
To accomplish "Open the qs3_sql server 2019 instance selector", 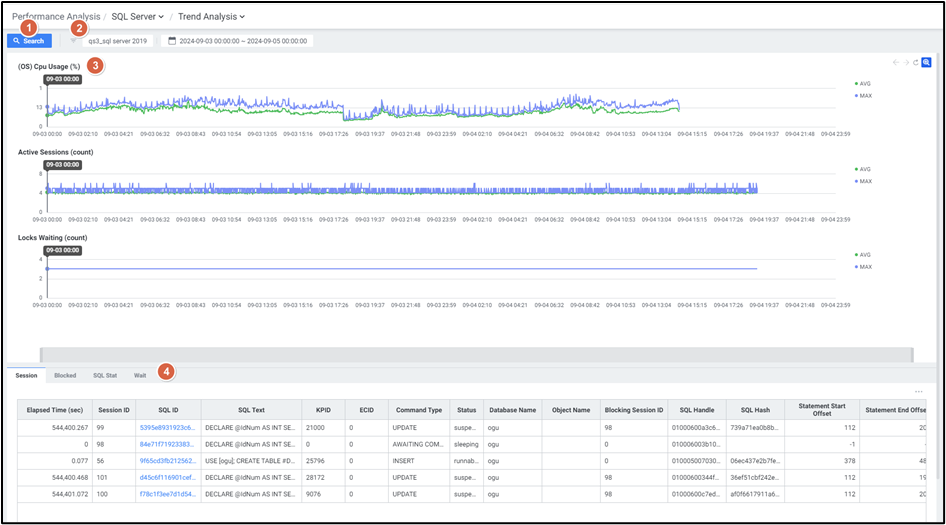I will coord(118,41).
